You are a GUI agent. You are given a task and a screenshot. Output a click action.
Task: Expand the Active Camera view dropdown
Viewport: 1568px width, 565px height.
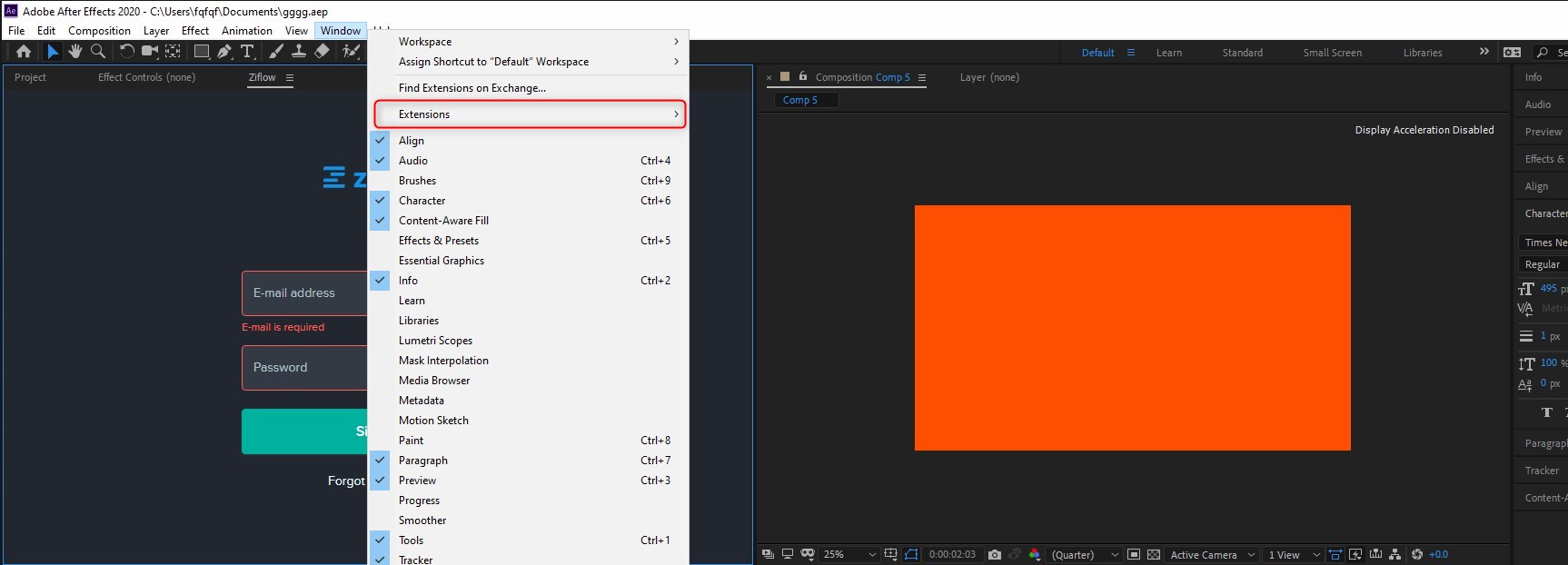[x=1212, y=554]
